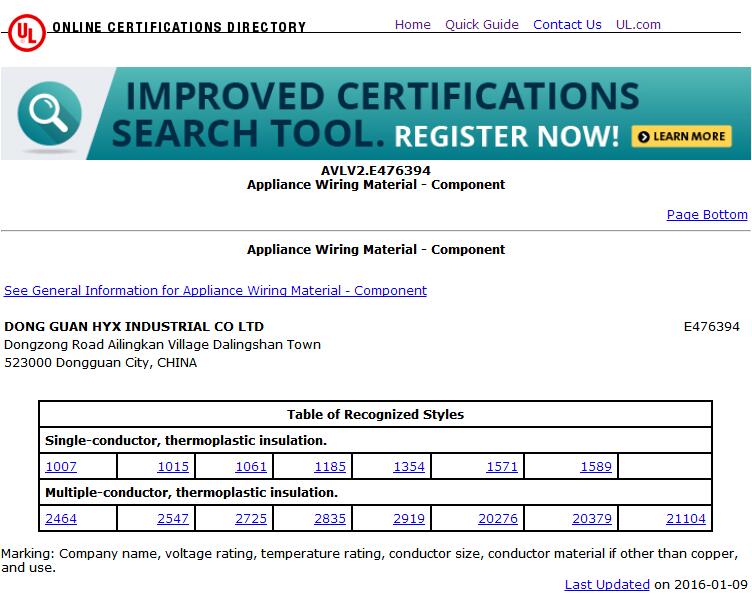This screenshot has height=595, width=752.
Task: Select style 2919 link
Action: click(x=409, y=519)
